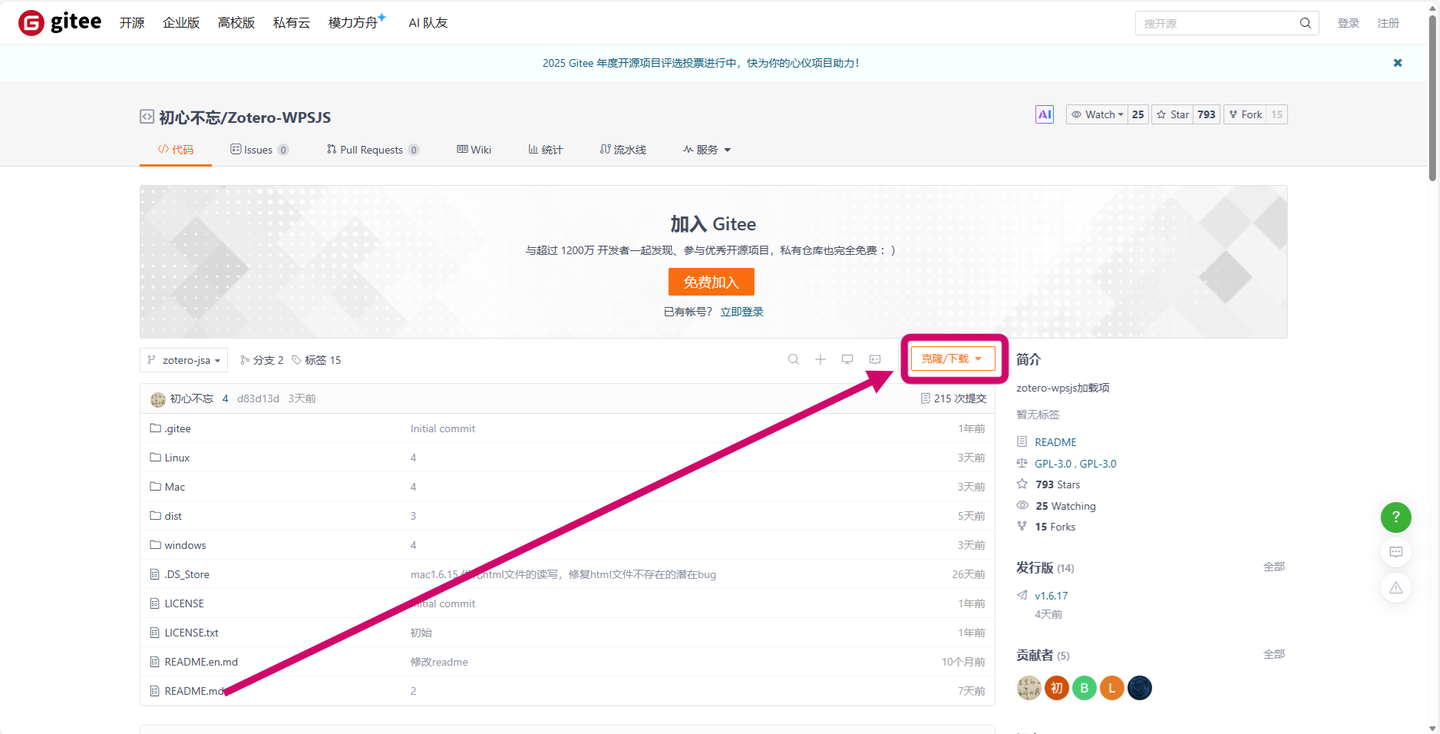
Task: Open the Pull Requests tab
Action: (373, 150)
